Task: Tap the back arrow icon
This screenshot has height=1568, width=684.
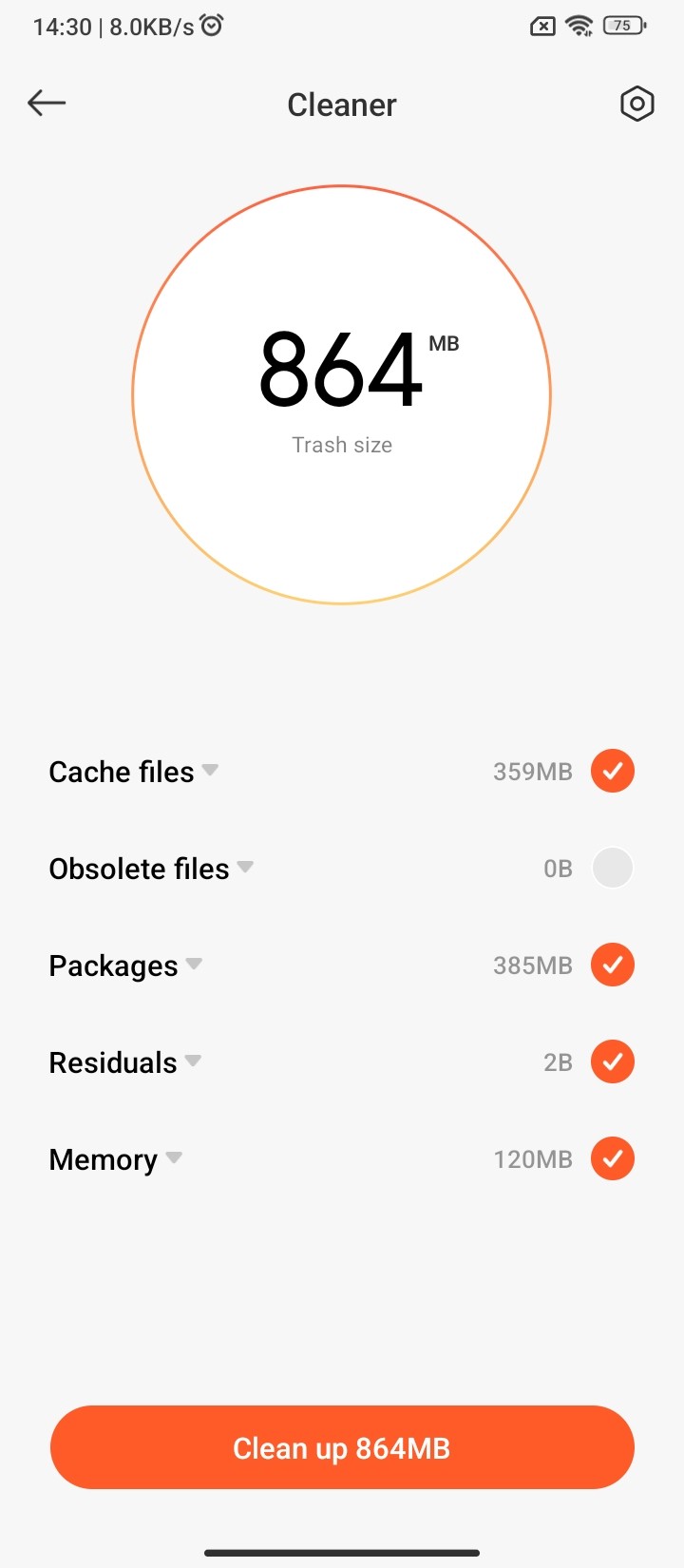Action: coord(47,103)
